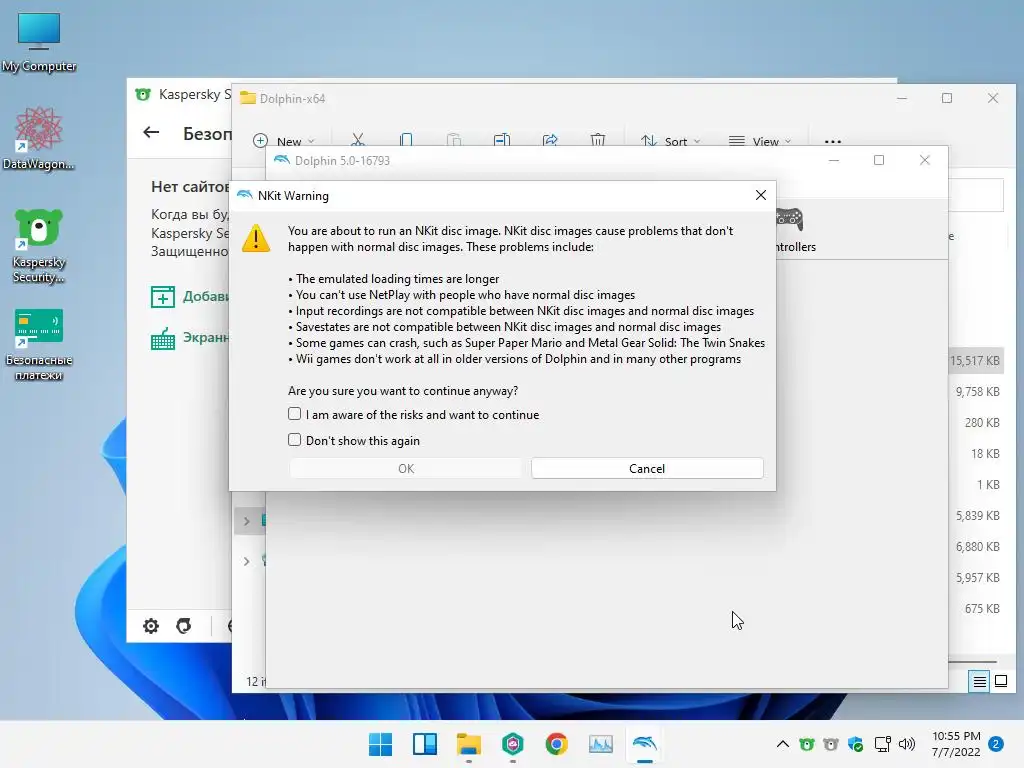Viewport: 1024px width, 768px height.
Task: Open Kaspersky Security desktop shortcut
Action: pos(39,246)
